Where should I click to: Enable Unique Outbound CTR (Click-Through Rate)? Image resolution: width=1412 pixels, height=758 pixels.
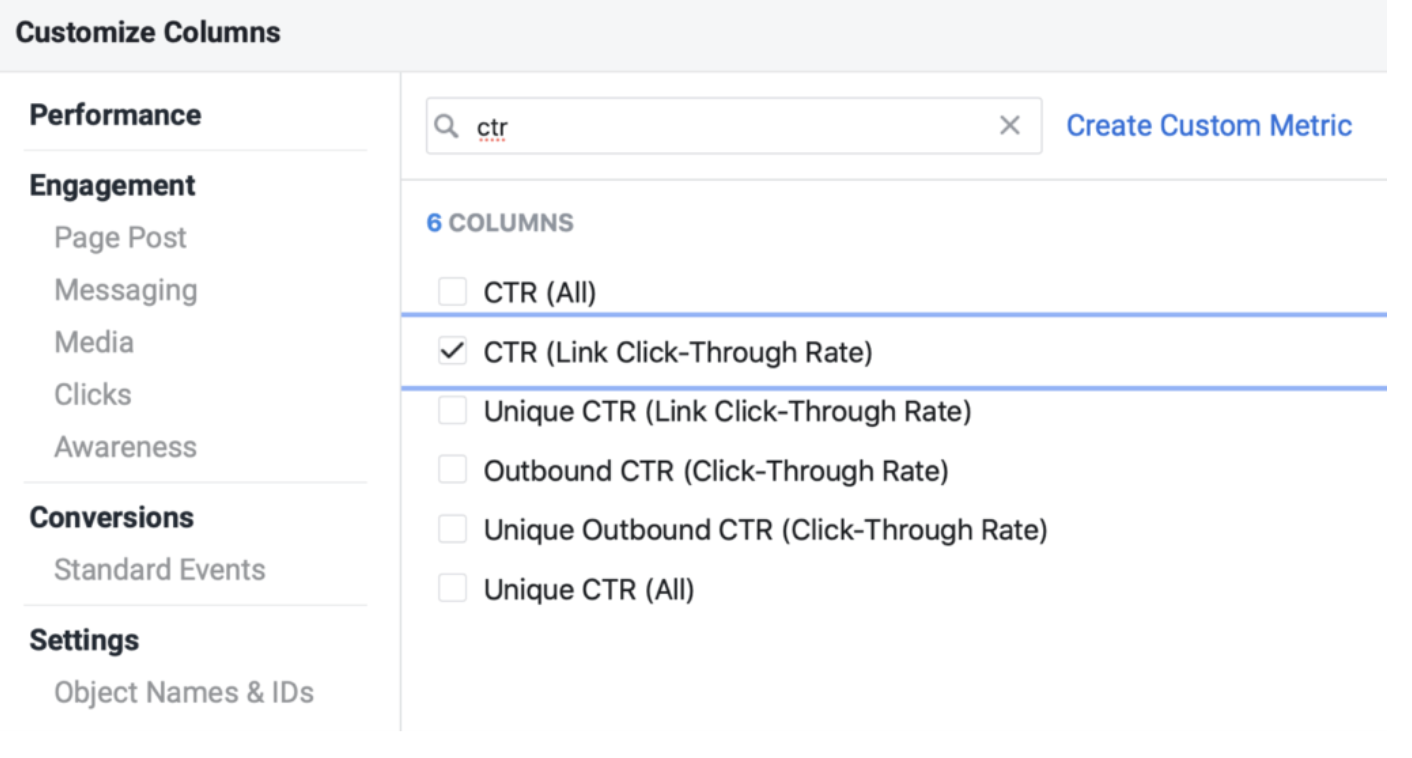451,530
